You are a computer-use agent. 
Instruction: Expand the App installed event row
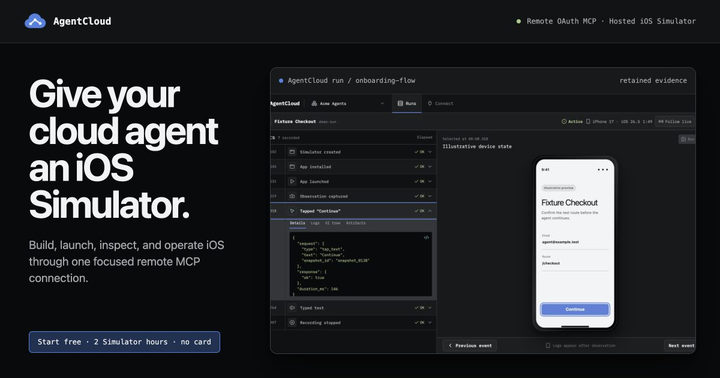point(430,167)
